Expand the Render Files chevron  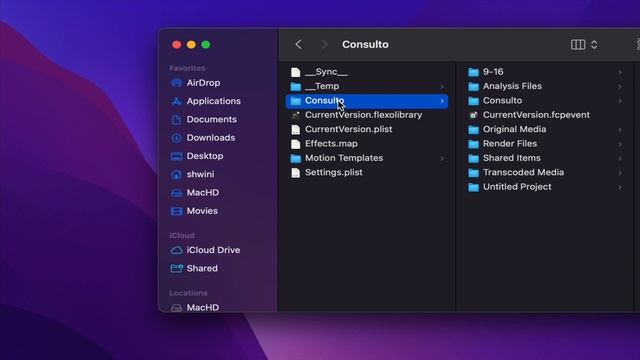click(x=620, y=144)
